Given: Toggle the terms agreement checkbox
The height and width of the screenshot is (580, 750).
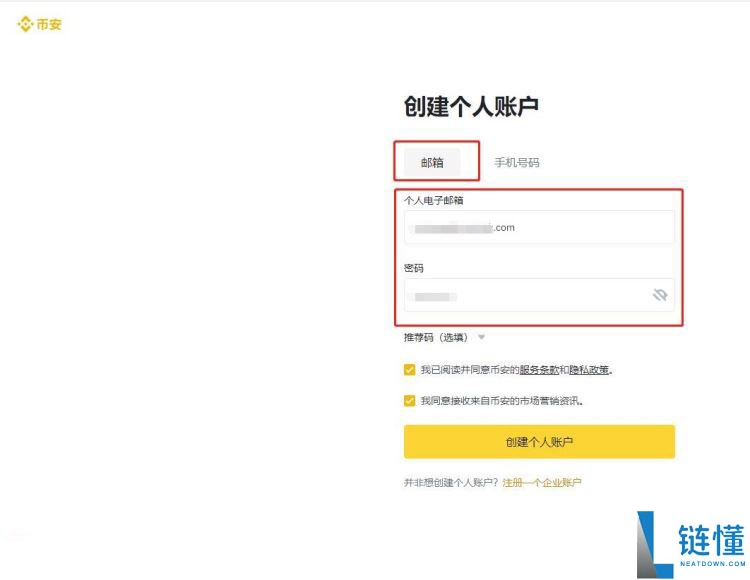Looking at the screenshot, I should (409, 370).
